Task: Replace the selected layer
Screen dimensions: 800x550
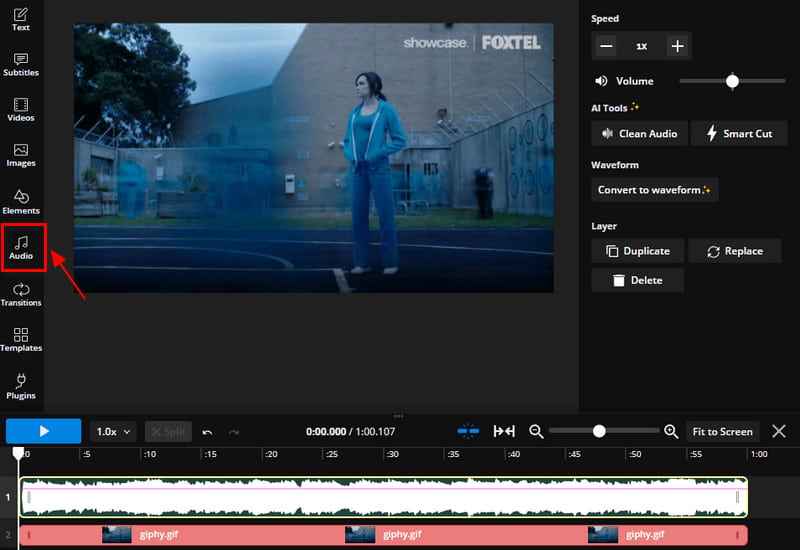Action: pos(735,251)
